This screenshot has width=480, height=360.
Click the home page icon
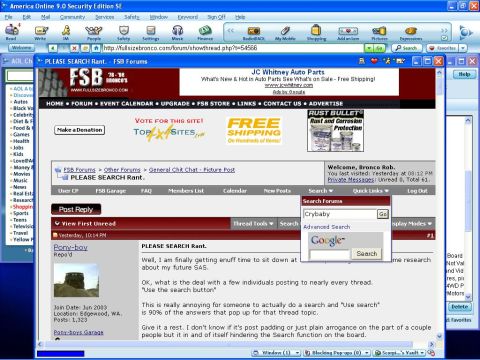click(96, 48)
